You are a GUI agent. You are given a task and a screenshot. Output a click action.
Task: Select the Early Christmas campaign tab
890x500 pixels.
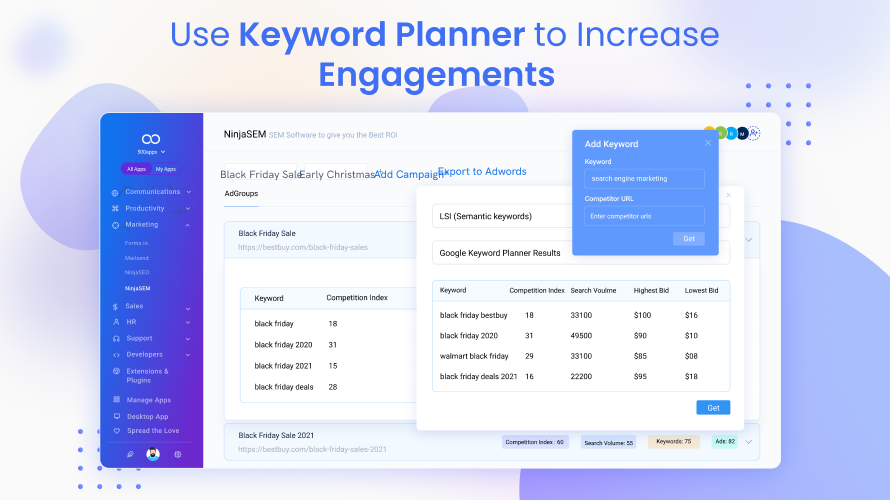click(337, 174)
